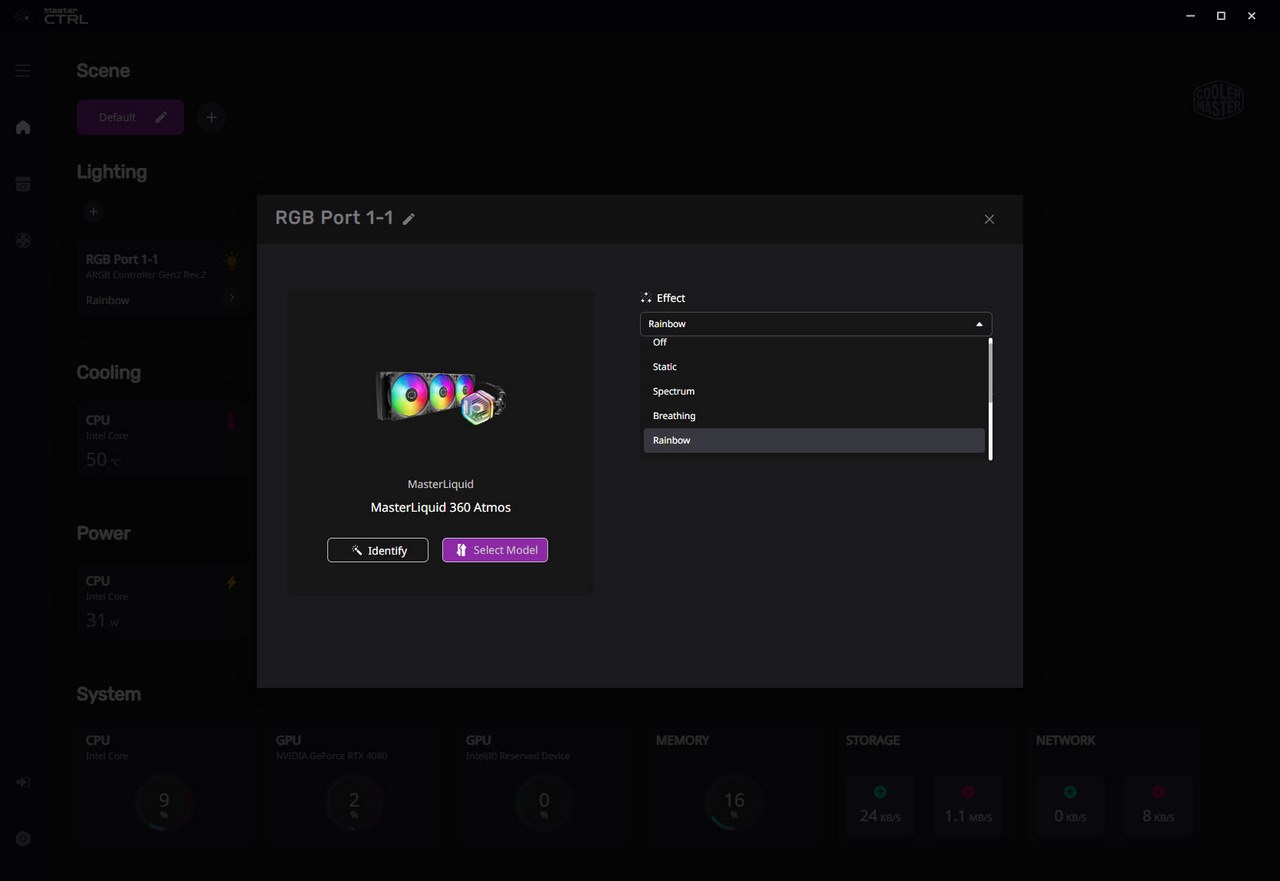The image size is (1280, 881).
Task: Click the Cooler Master logo
Action: [x=1218, y=100]
